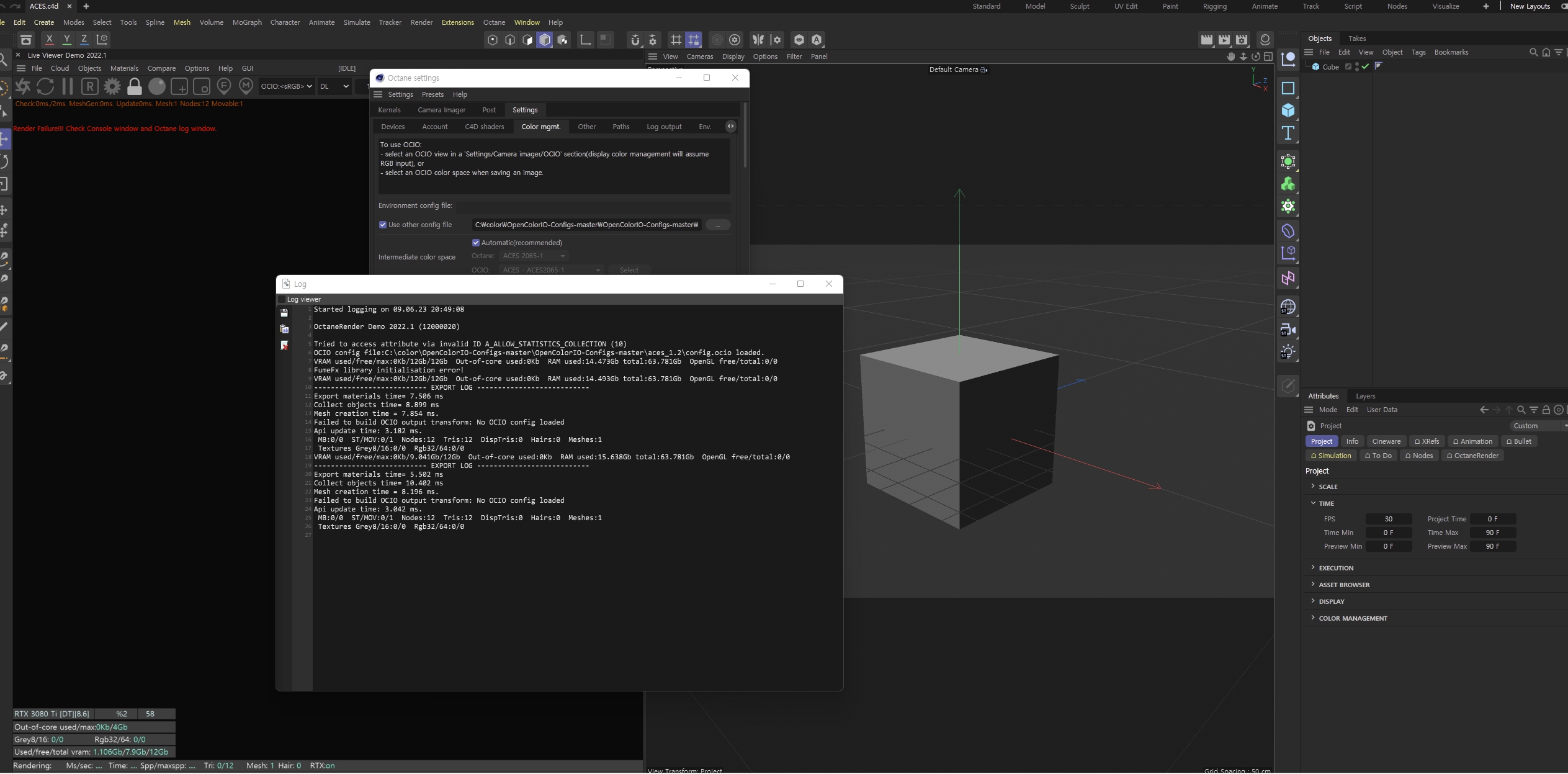The height and width of the screenshot is (774, 1568).
Task: Select the Color mgmt tab in Octane settings
Action: click(540, 126)
